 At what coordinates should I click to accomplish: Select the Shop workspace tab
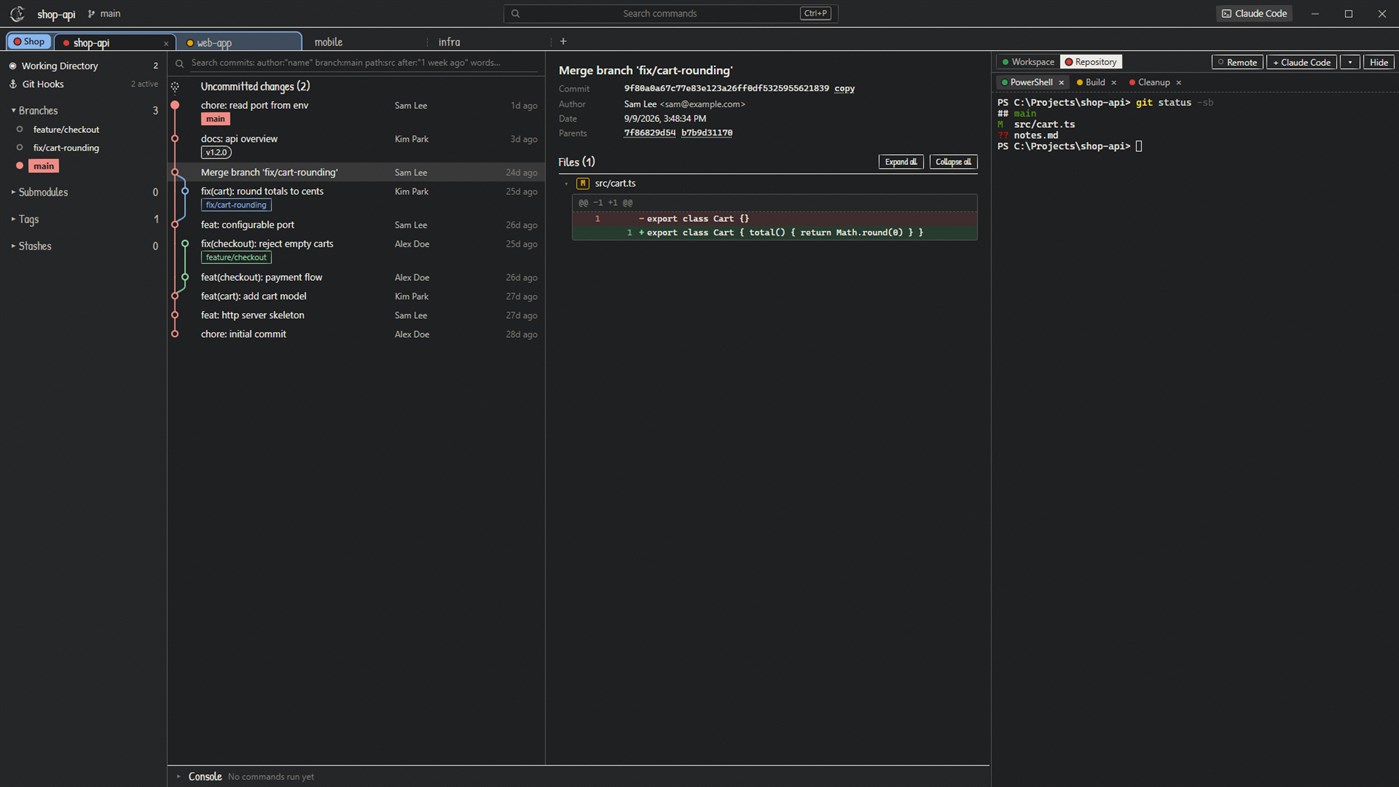click(x=29, y=42)
